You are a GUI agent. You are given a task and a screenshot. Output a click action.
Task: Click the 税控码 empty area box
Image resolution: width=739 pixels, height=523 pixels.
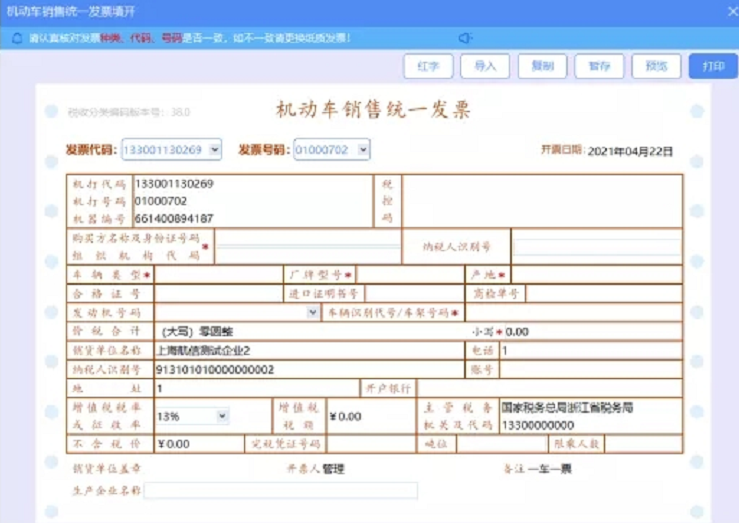pos(542,201)
